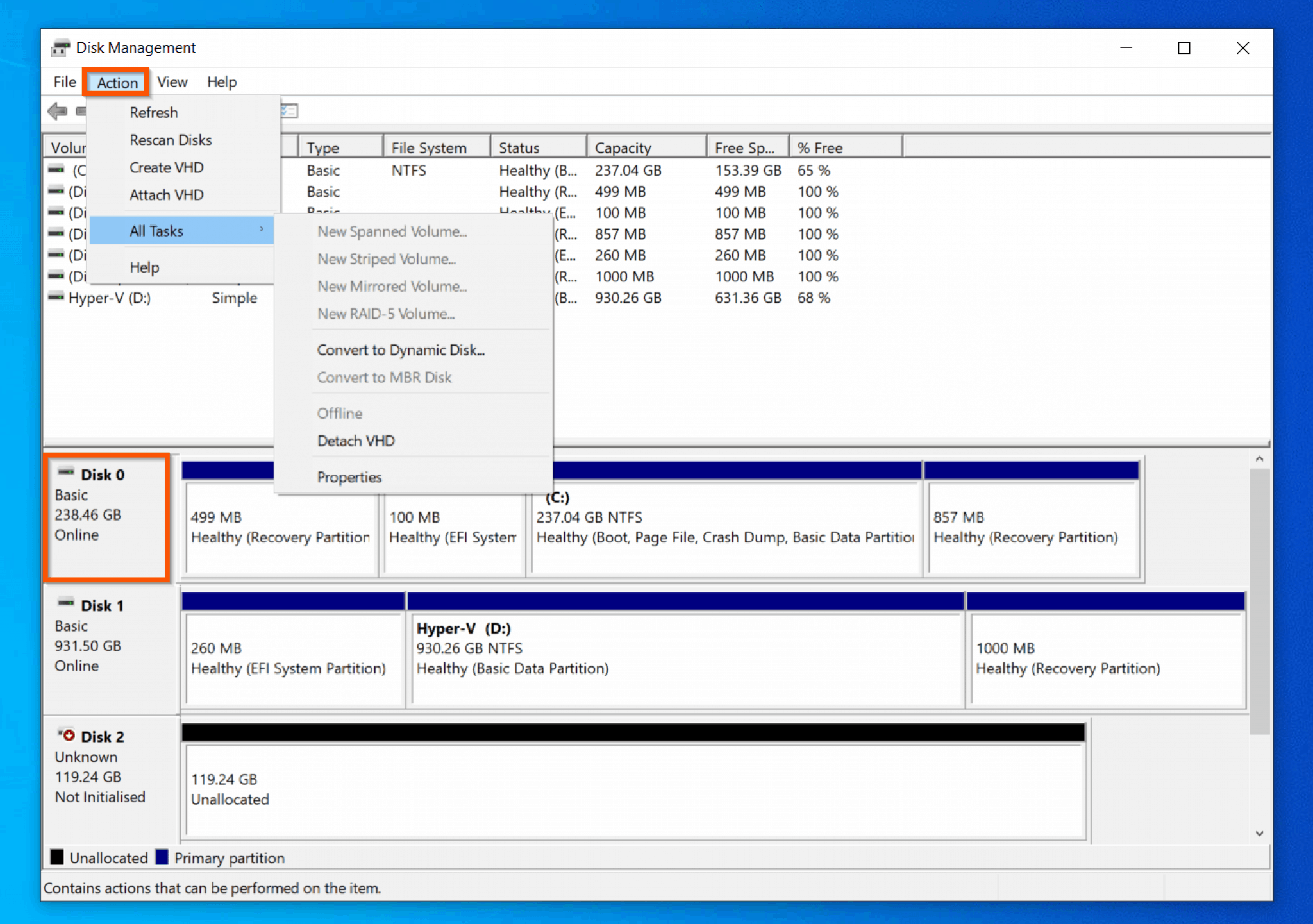Choose Properties from the submenu

(349, 476)
